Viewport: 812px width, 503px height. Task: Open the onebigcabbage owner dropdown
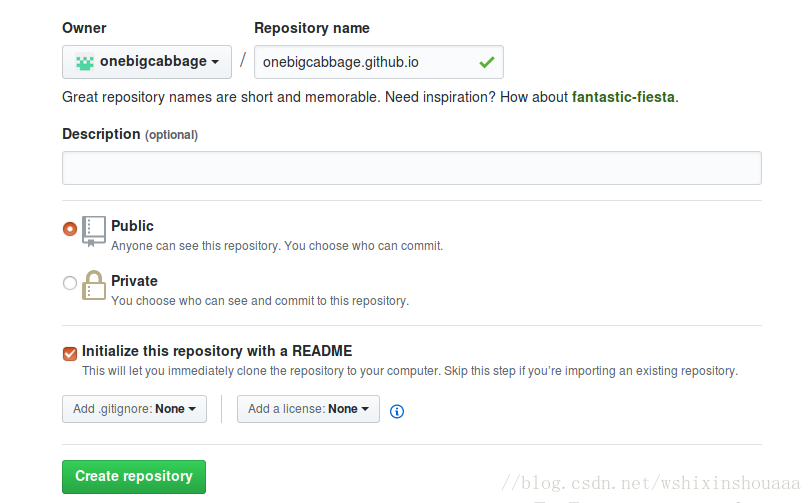[147, 62]
